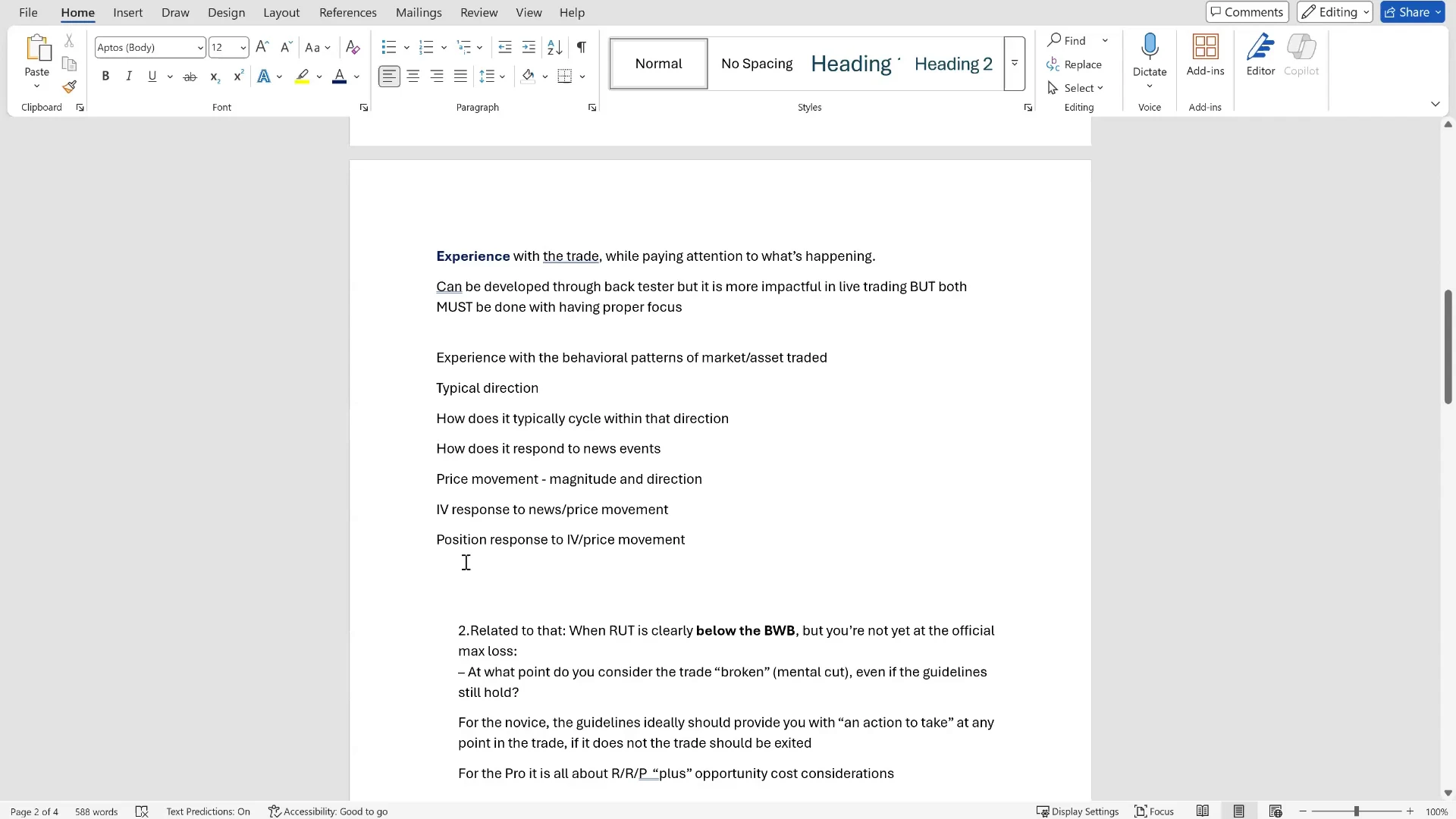Image resolution: width=1456 pixels, height=819 pixels.
Task: Click the Copy icon
Action: [x=69, y=64]
